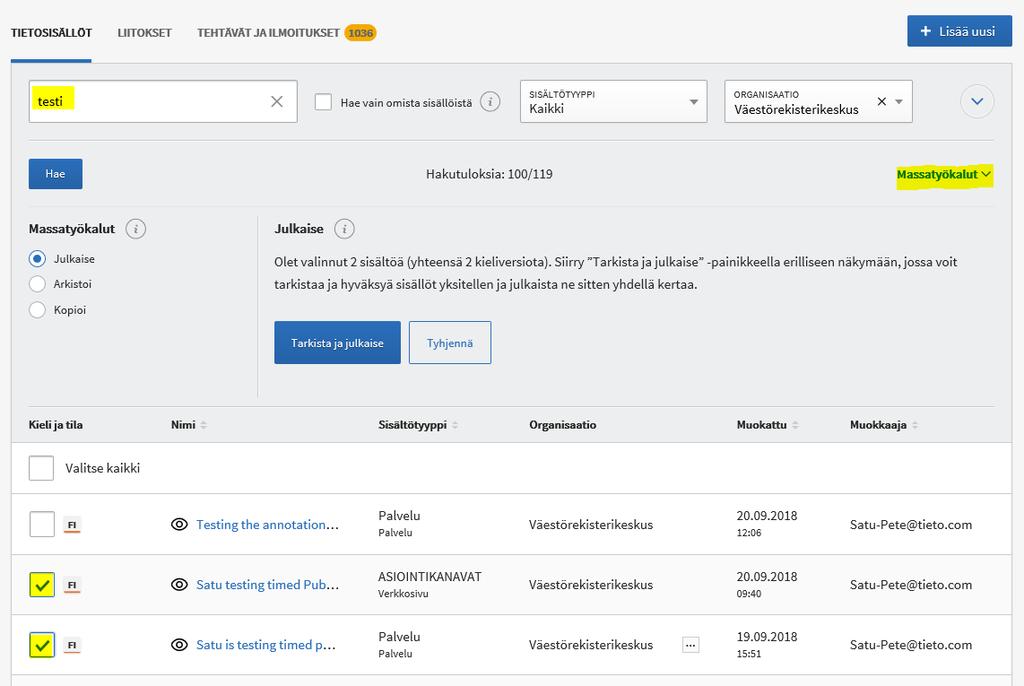Select Julkaise radio option
This screenshot has width=1024, height=686.
coord(37,259)
